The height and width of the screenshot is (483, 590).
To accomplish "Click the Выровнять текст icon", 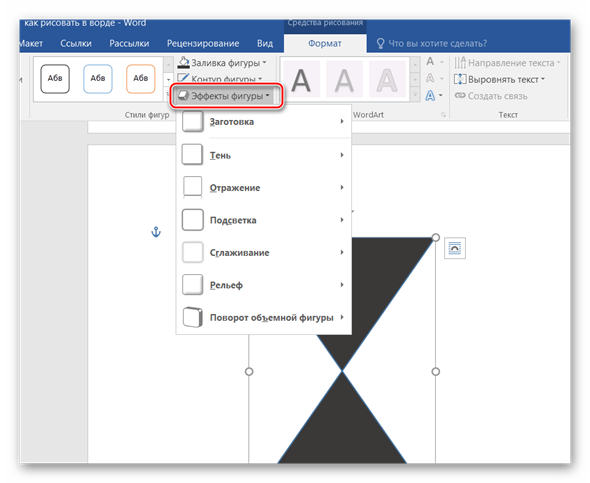I will coord(460,79).
